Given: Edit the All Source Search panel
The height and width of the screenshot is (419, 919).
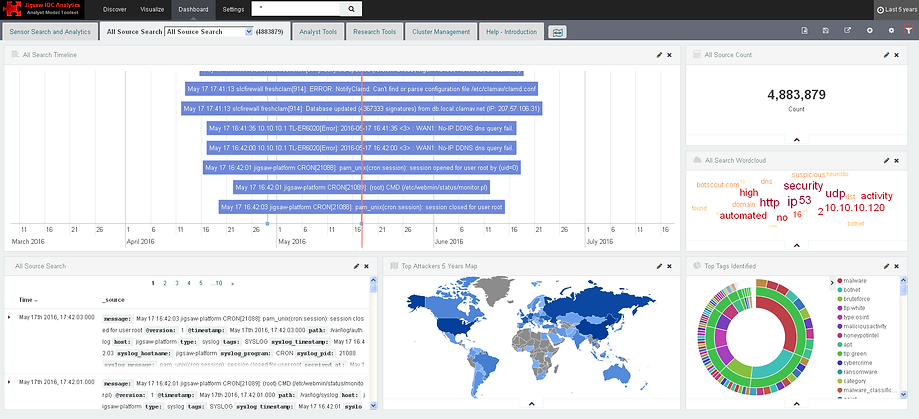Looking at the screenshot, I should point(356,266).
